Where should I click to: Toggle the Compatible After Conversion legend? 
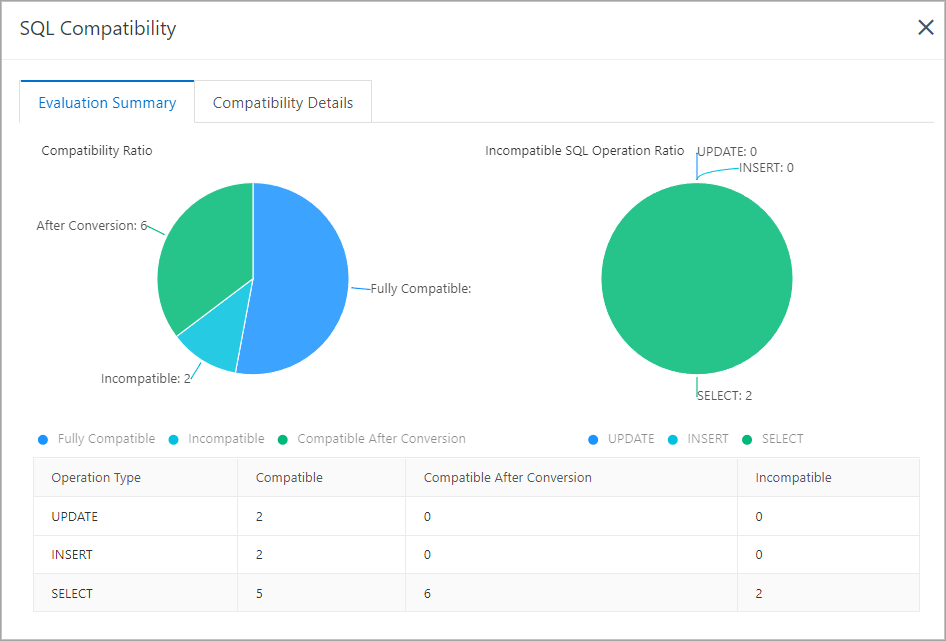click(372, 439)
